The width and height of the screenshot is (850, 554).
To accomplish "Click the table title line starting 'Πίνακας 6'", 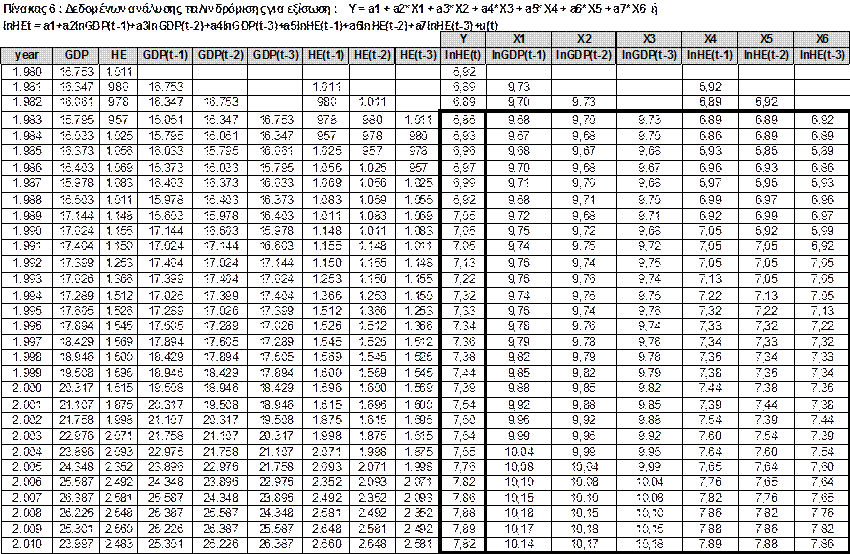I will tap(330, 9).
